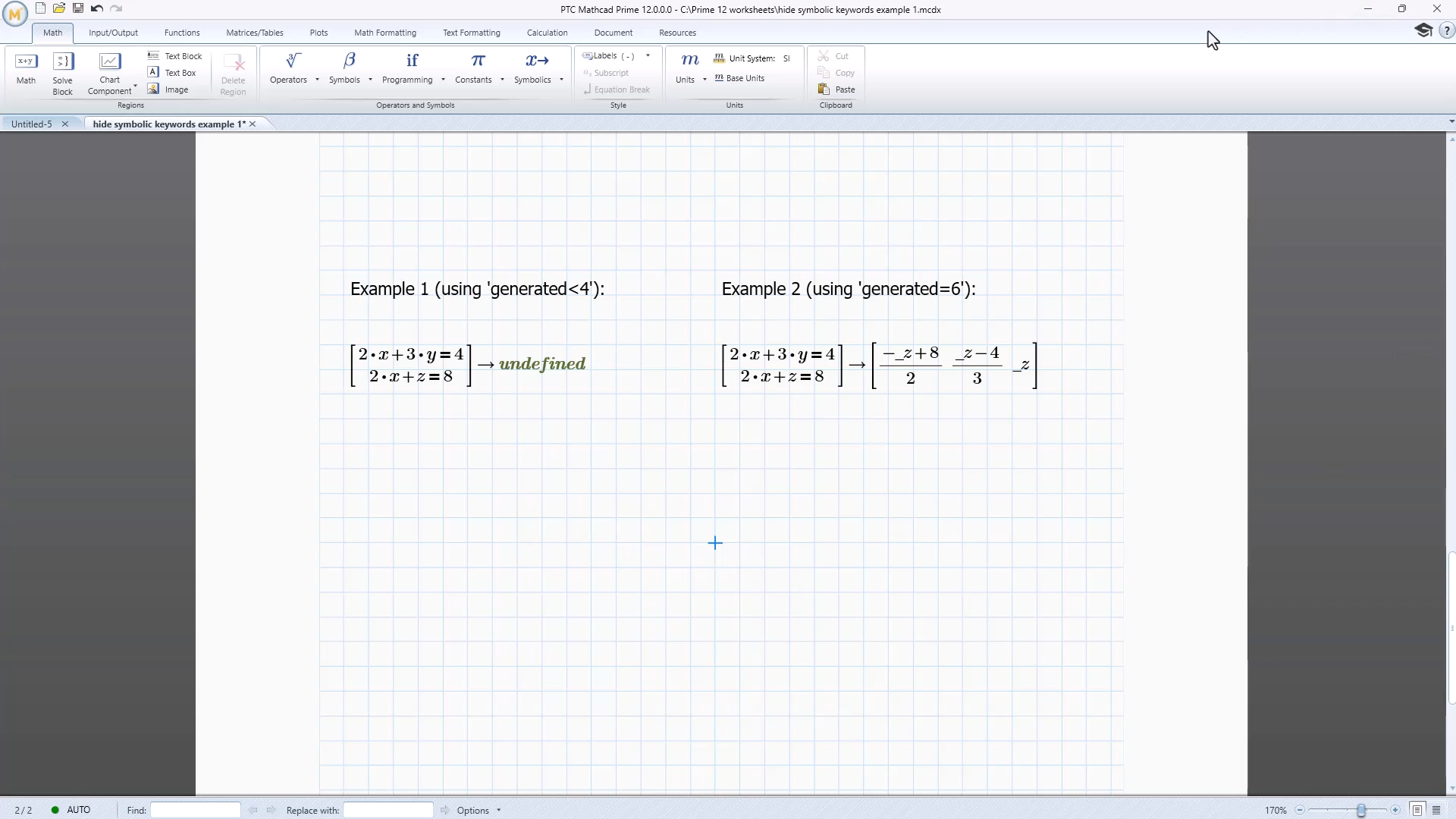Create a new worksheet from quick access

pyautogui.click(x=41, y=8)
